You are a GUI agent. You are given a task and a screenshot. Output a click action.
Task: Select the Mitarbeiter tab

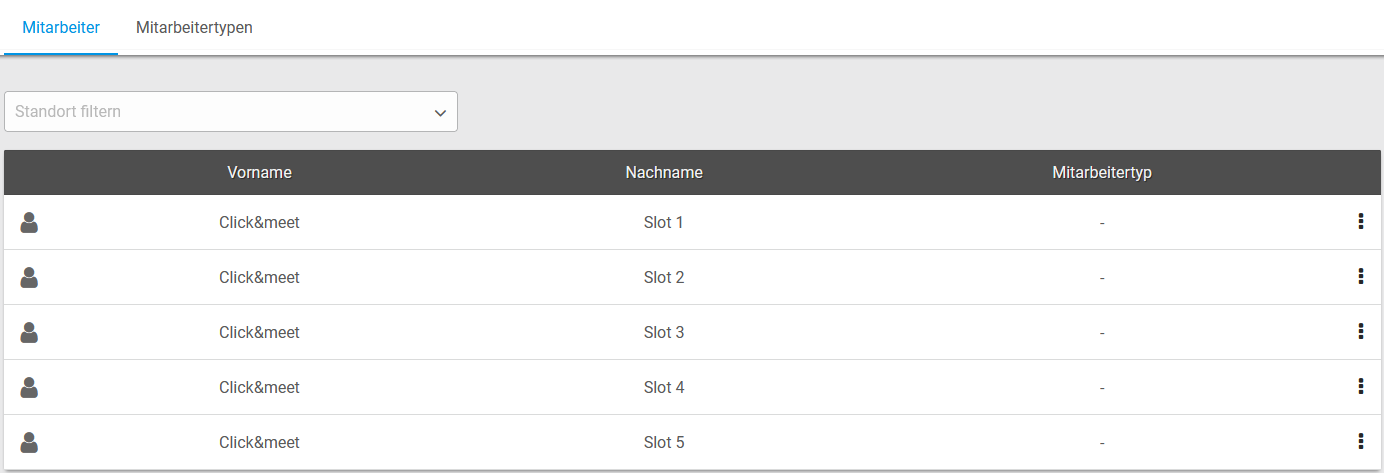pyautogui.click(x=61, y=28)
